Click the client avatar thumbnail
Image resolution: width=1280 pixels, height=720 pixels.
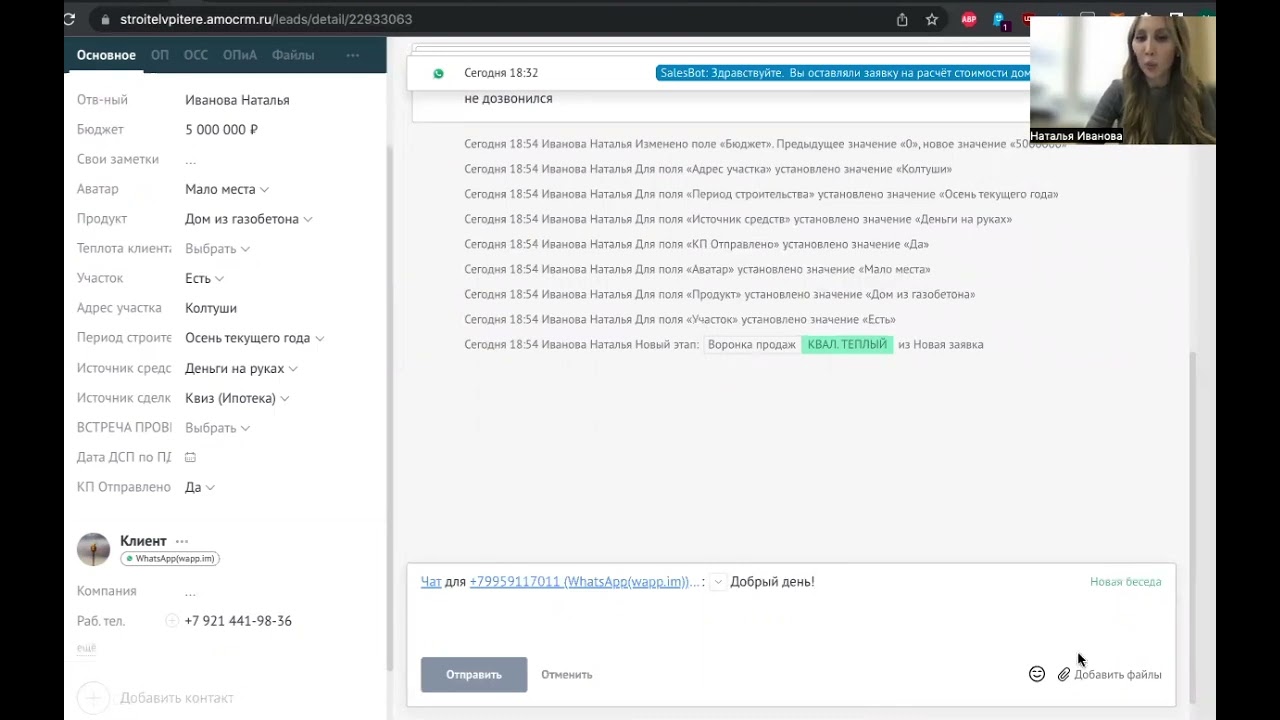click(94, 549)
